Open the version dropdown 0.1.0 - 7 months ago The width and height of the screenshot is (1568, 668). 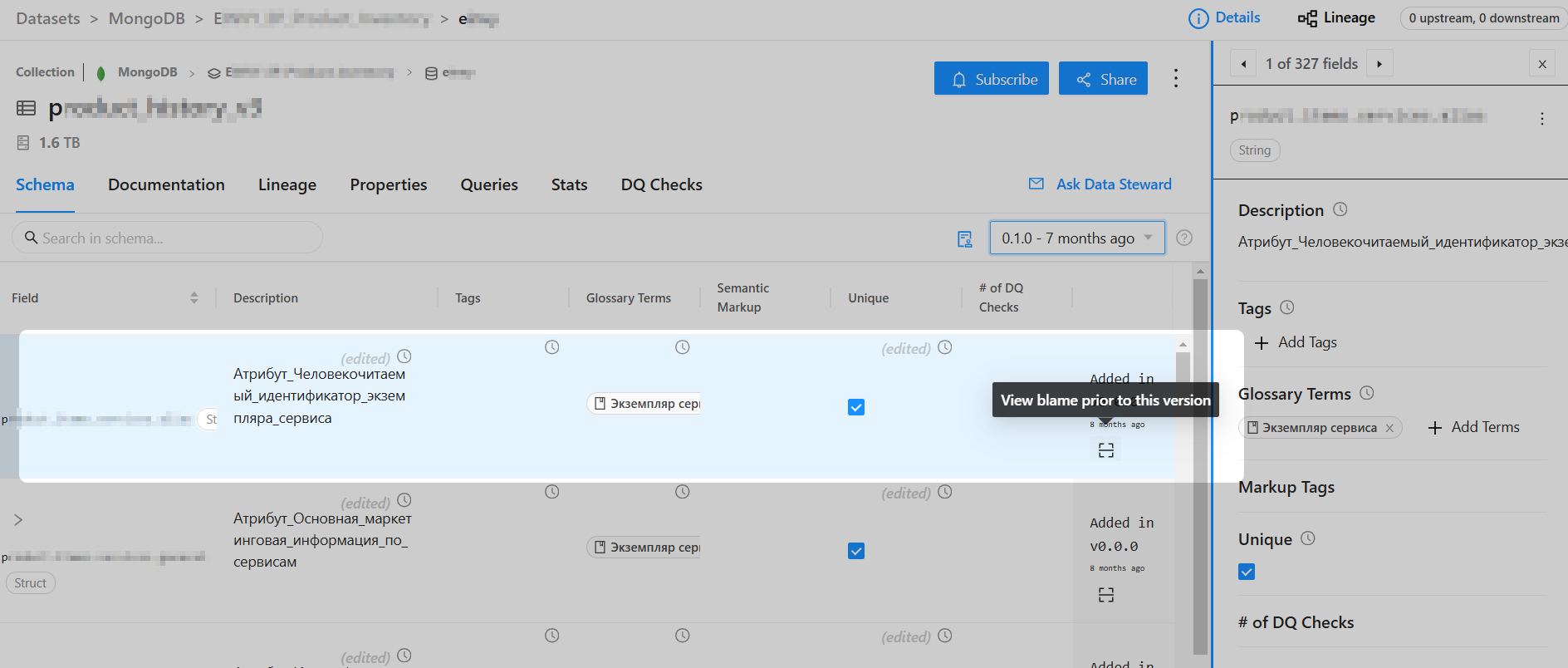coord(1076,238)
